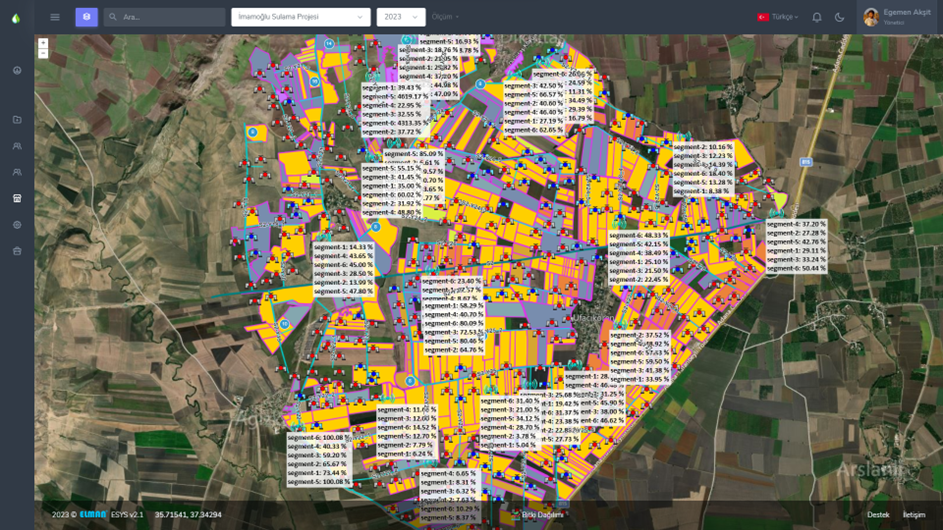Screen dimensions: 943x530
Task: Click the coordinates text 35.71541, 37.34294
Action: point(188,514)
